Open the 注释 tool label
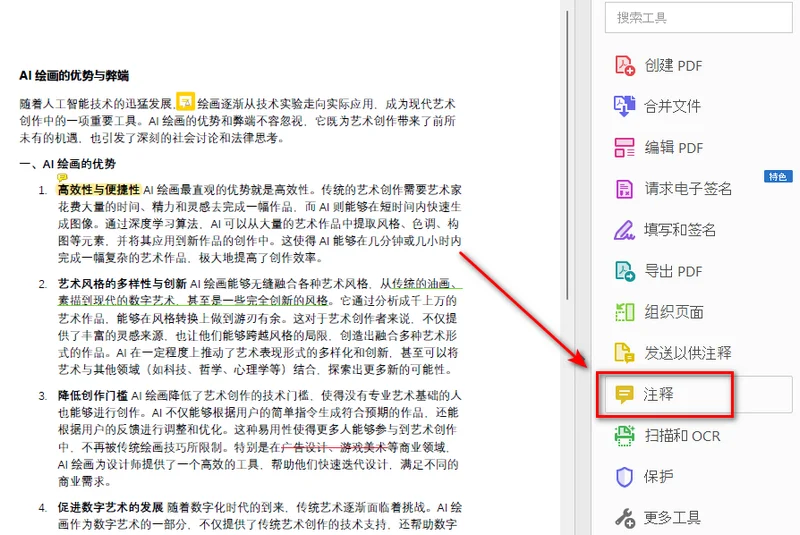Screen dimensions: 800x535 point(658,394)
